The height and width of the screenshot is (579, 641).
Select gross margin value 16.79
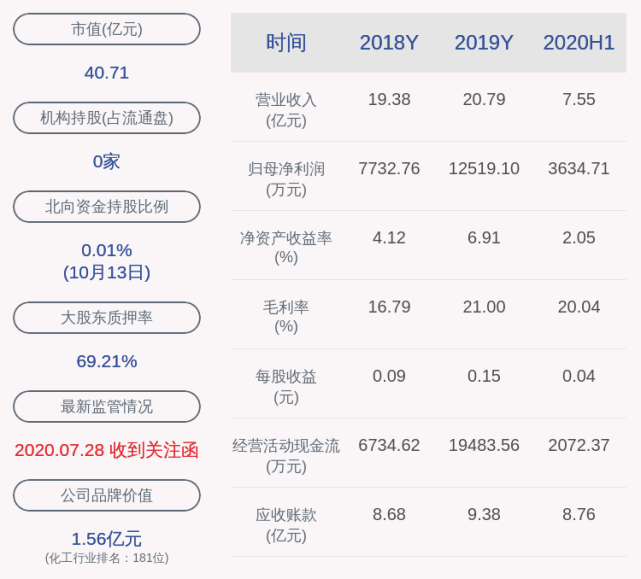pyautogui.click(x=389, y=307)
